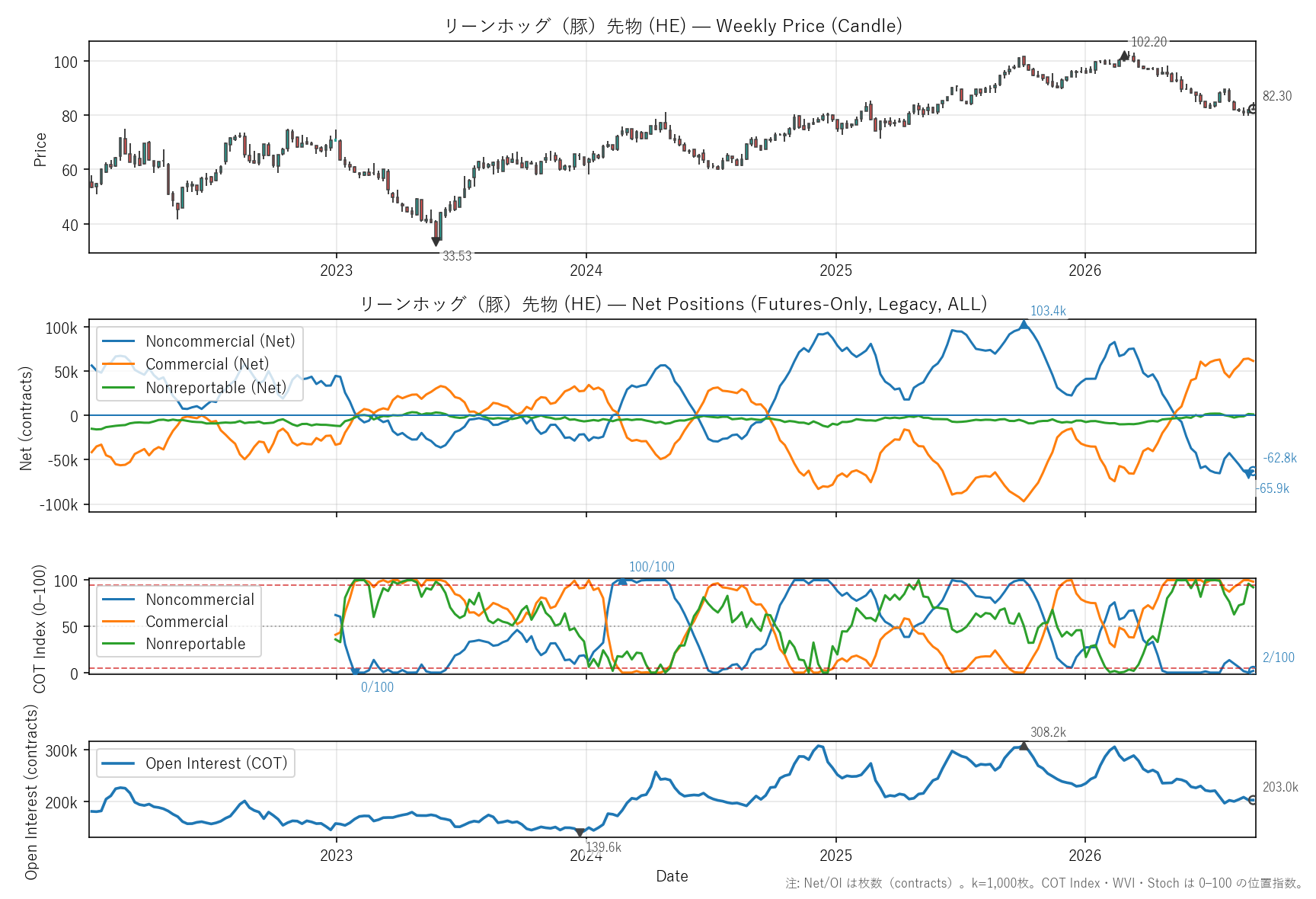Click the -100k tick on net positions axis
The image size is (1316, 899).
point(58,505)
